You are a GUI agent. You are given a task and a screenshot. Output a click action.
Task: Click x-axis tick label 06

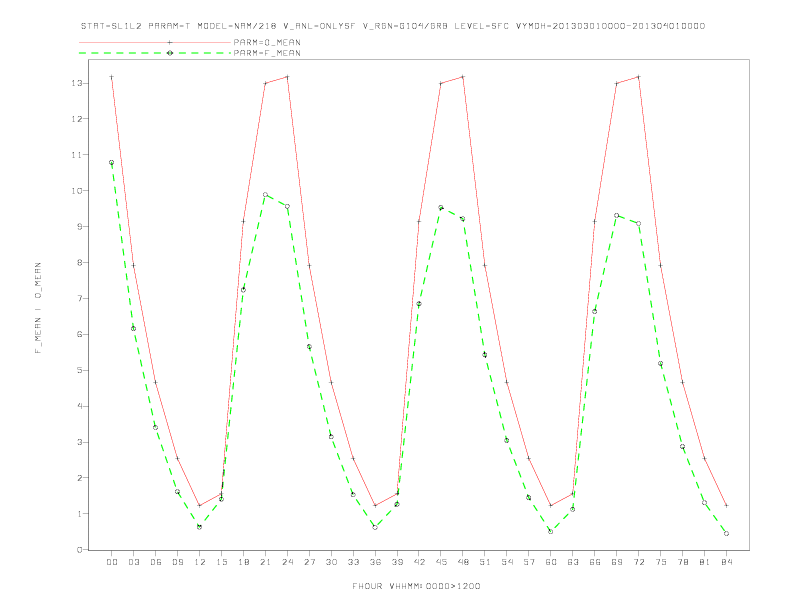click(x=156, y=562)
